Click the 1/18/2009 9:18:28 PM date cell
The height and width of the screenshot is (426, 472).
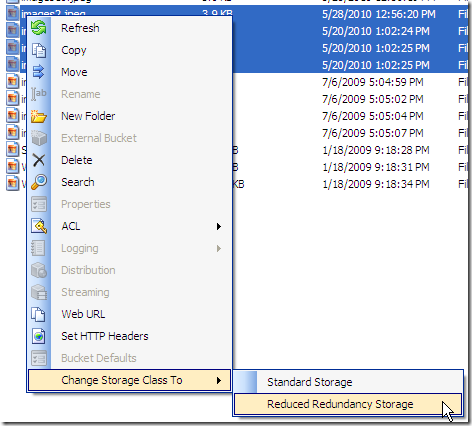tap(376, 150)
